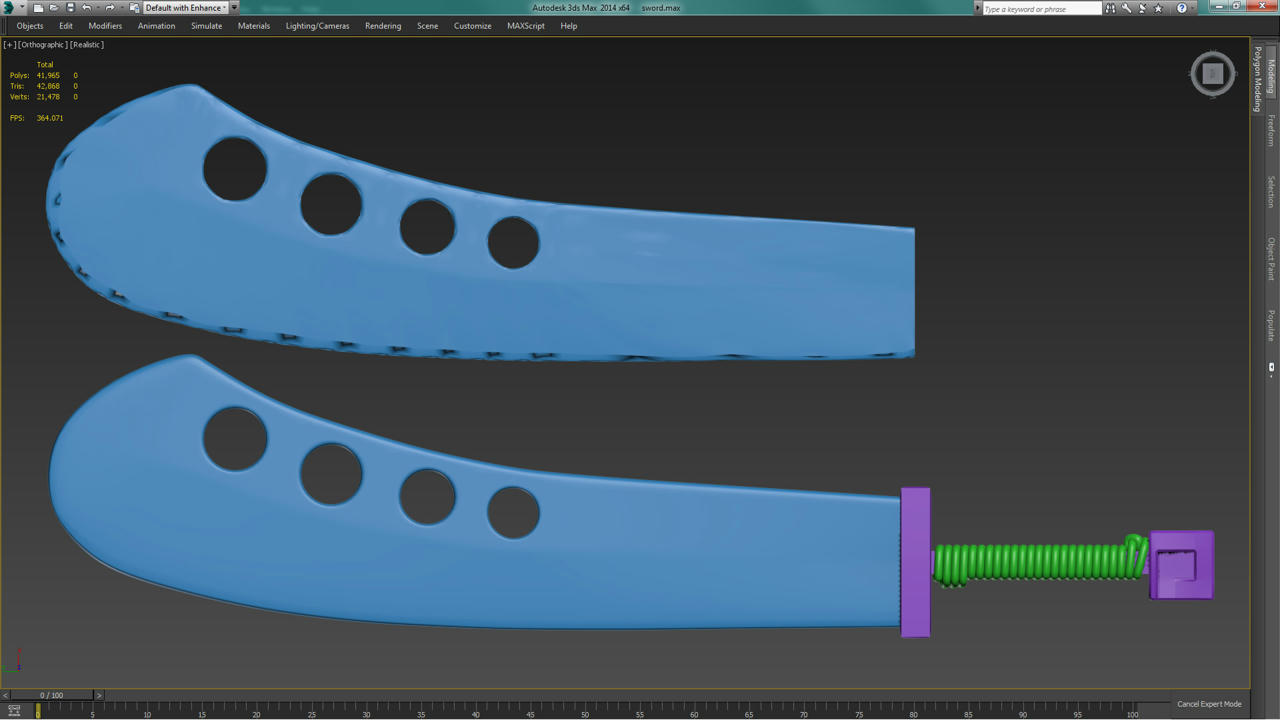
Task: Click the keyword search input field
Action: [x=1041, y=9]
